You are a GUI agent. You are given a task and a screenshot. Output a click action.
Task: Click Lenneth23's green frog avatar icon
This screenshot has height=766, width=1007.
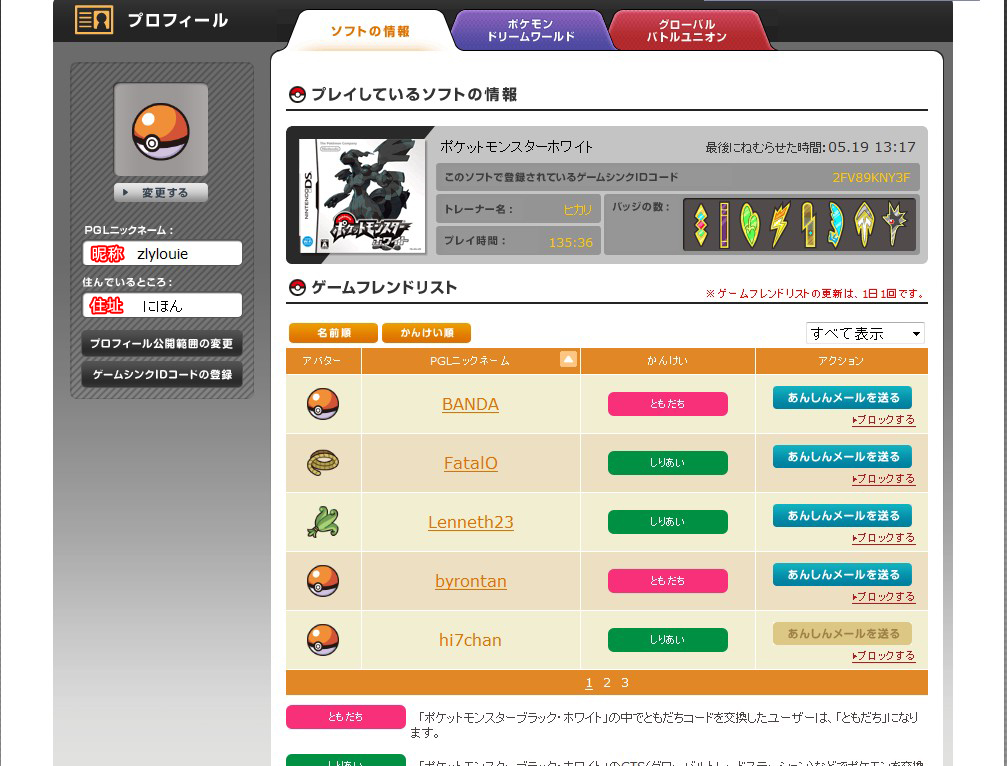click(x=322, y=521)
